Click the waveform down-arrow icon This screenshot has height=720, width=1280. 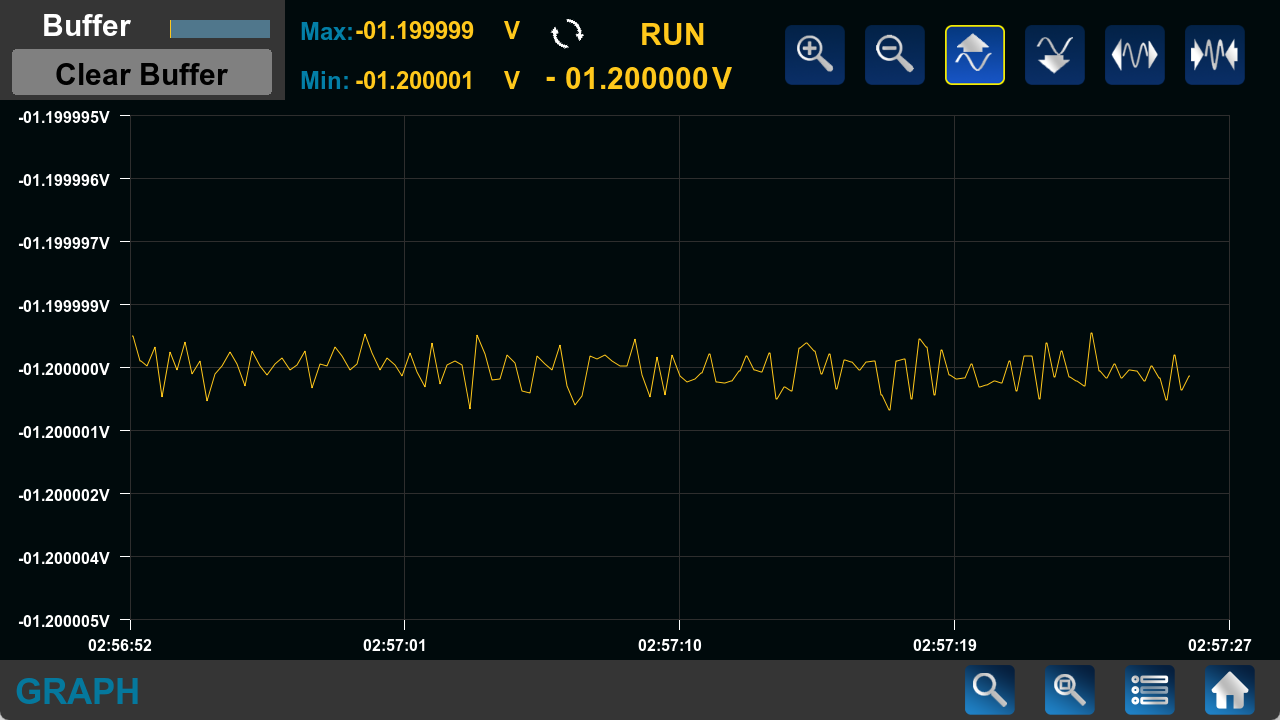pyautogui.click(x=1055, y=55)
